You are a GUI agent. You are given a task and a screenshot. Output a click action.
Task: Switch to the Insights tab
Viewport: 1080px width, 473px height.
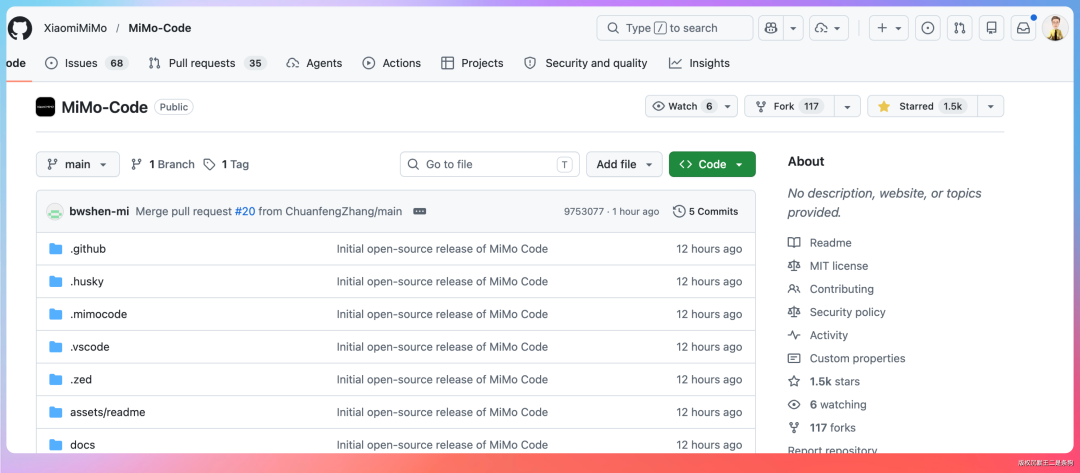click(699, 63)
